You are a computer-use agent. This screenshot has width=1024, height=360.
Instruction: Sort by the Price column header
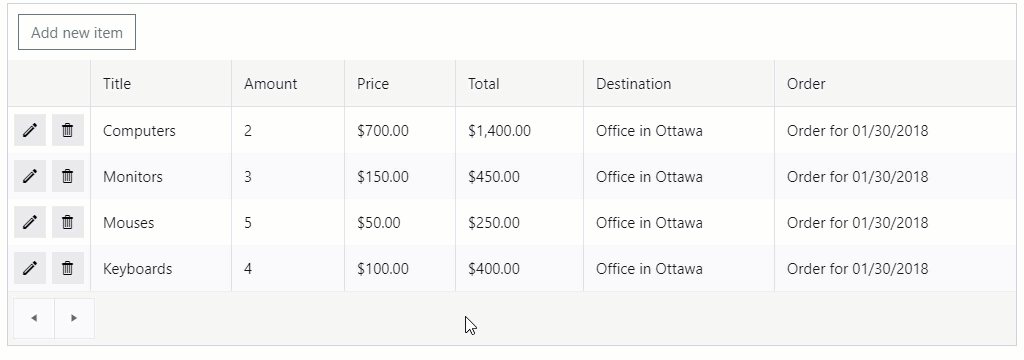pyautogui.click(x=400, y=84)
